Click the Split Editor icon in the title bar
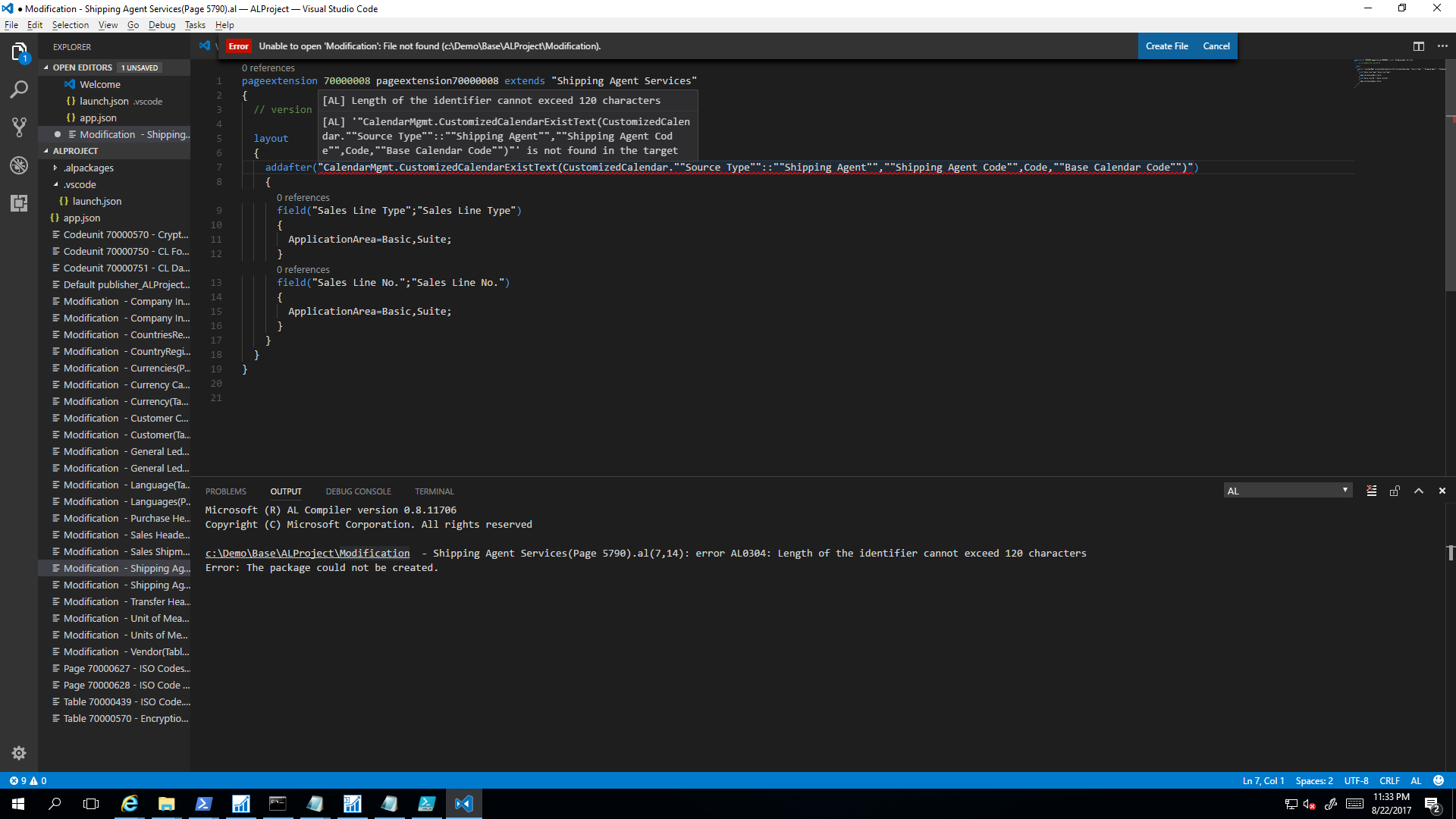 1419,46
